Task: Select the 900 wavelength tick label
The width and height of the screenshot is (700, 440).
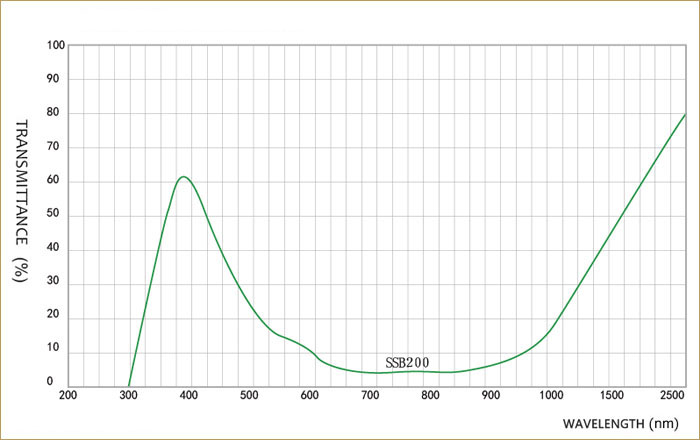Action: (490, 395)
